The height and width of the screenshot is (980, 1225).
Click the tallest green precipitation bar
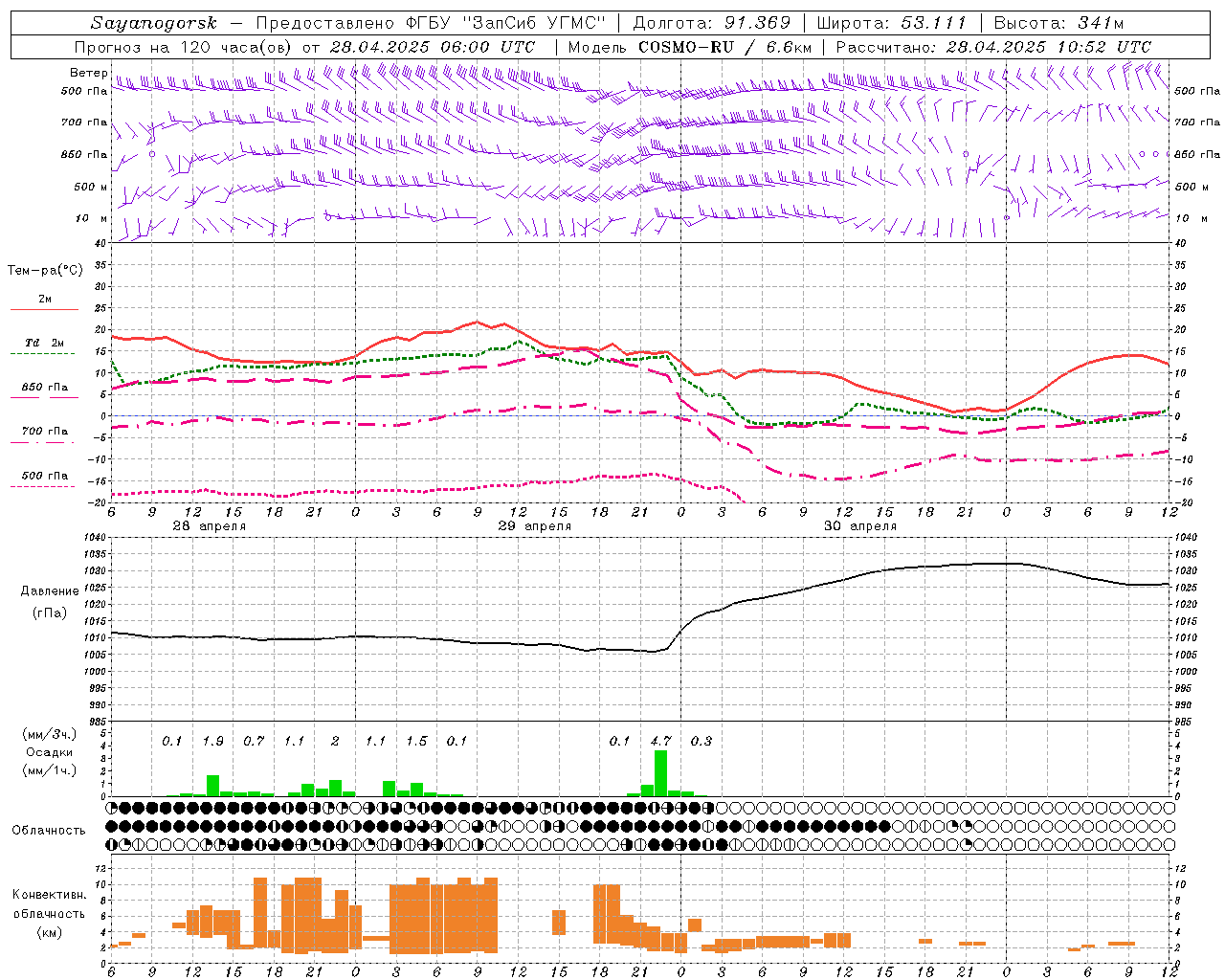tap(660, 773)
